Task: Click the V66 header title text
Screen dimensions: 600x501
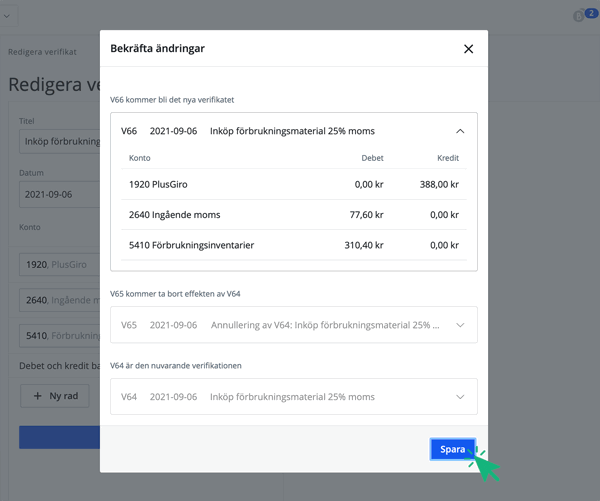Action: pos(292,131)
